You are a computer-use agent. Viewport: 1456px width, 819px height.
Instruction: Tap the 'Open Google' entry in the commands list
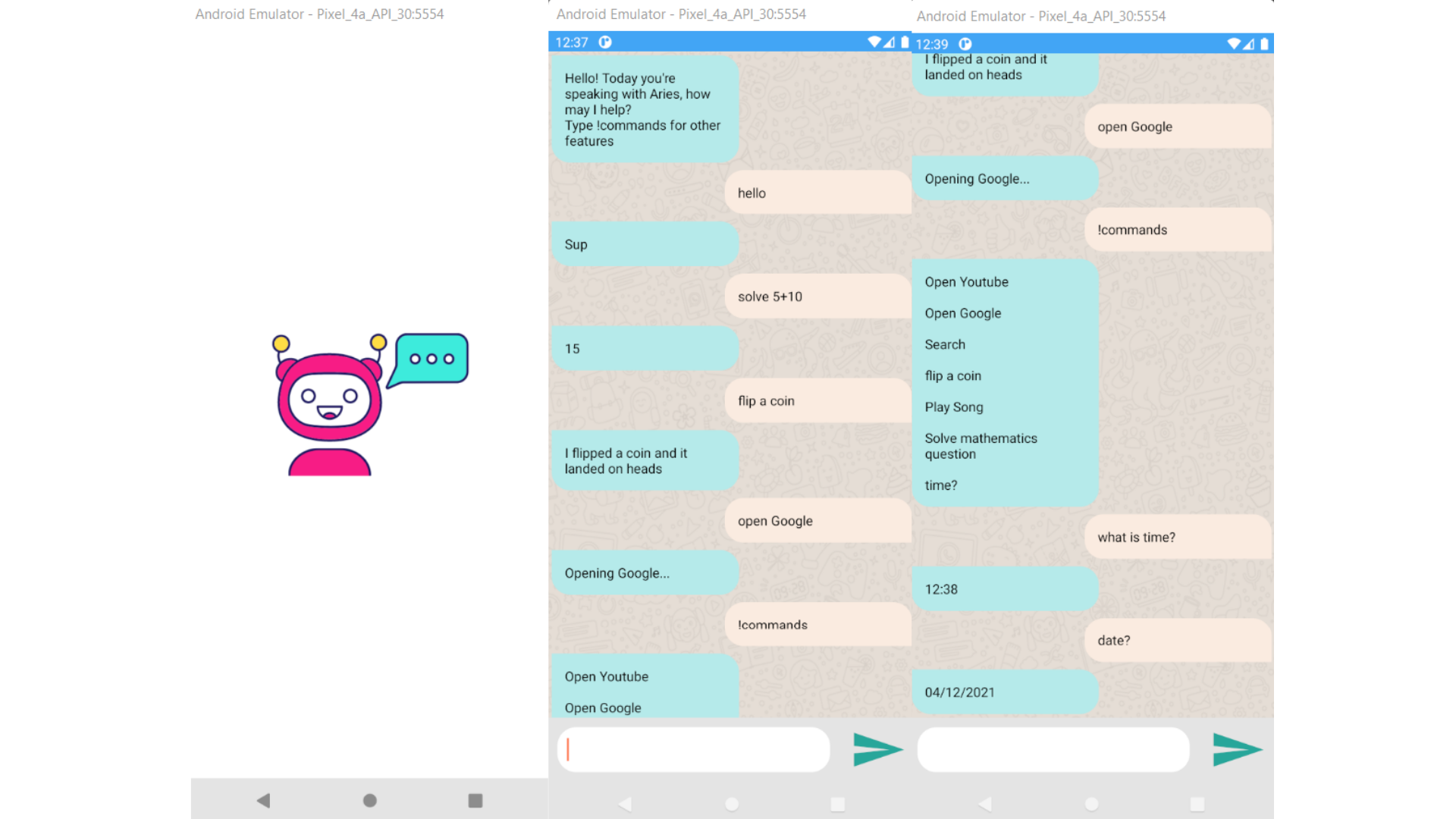pyautogui.click(x=962, y=312)
